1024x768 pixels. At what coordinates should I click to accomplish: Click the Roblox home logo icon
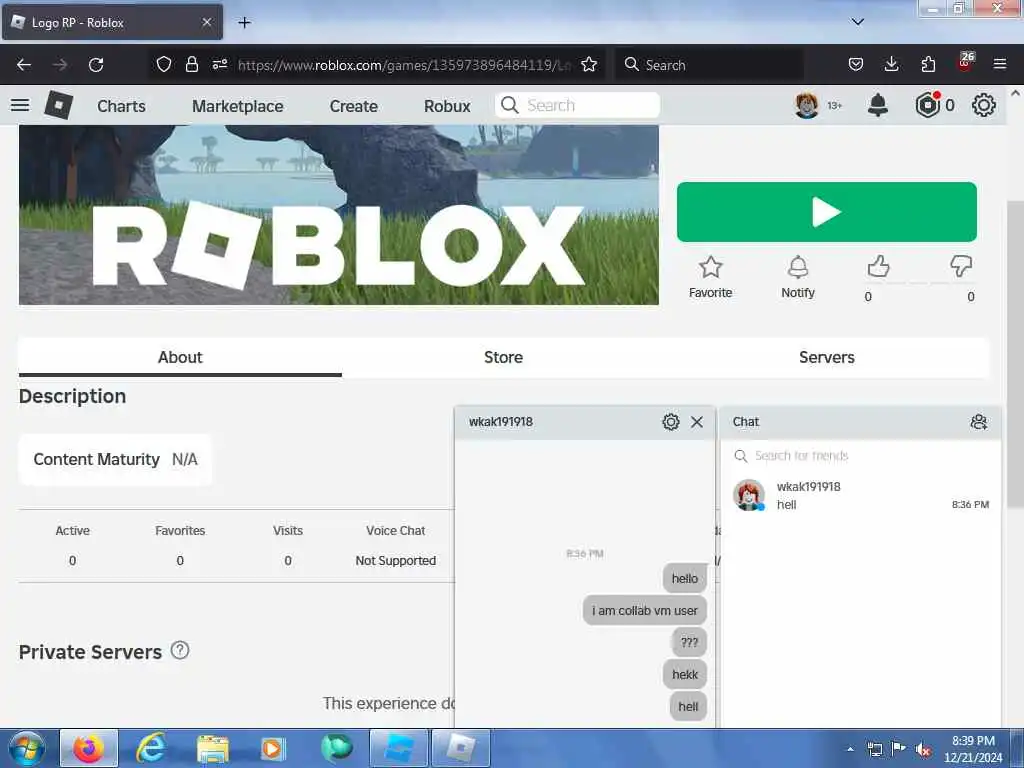[x=58, y=105]
